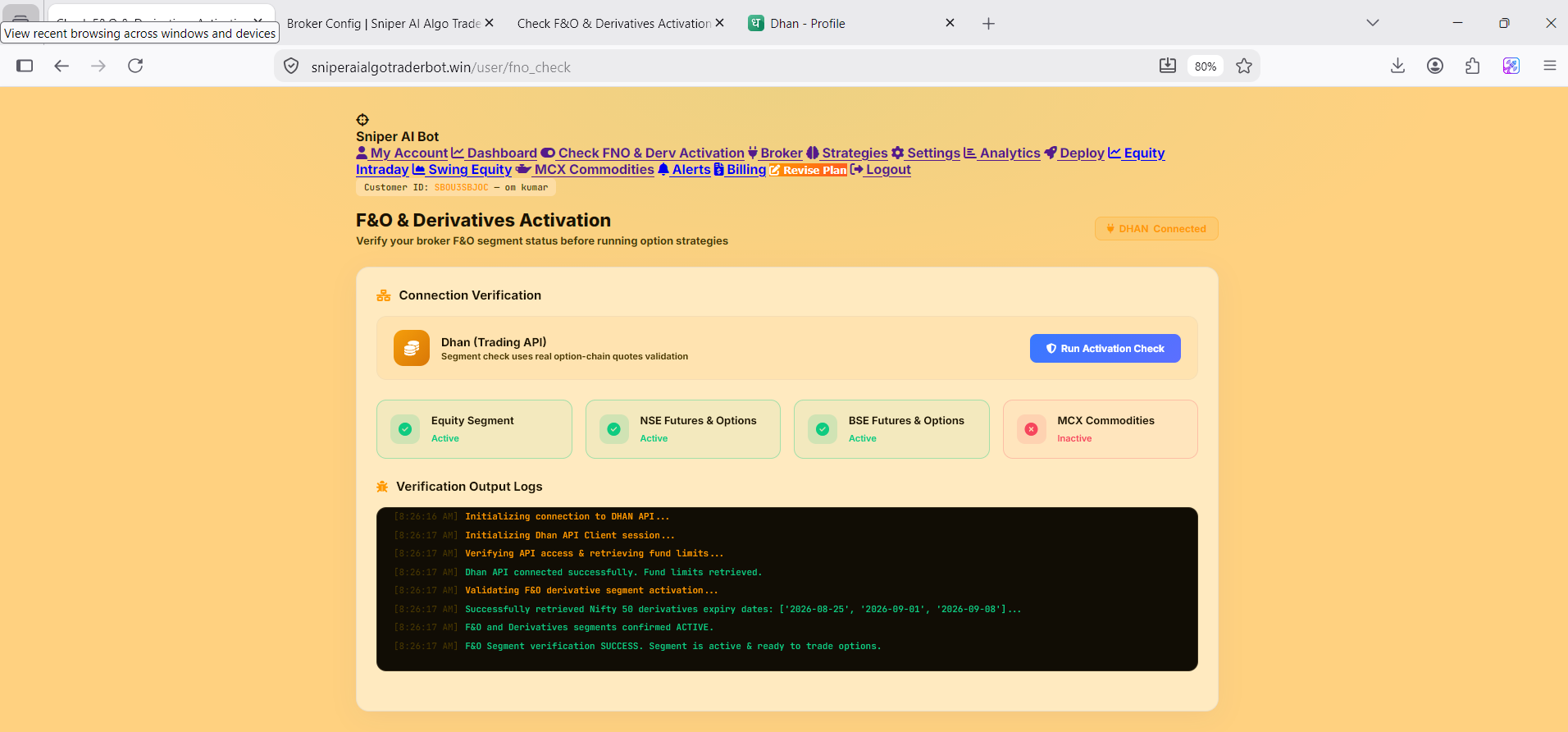Toggle the browser sidebar
This screenshot has height=732, width=1568.
point(25,66)
